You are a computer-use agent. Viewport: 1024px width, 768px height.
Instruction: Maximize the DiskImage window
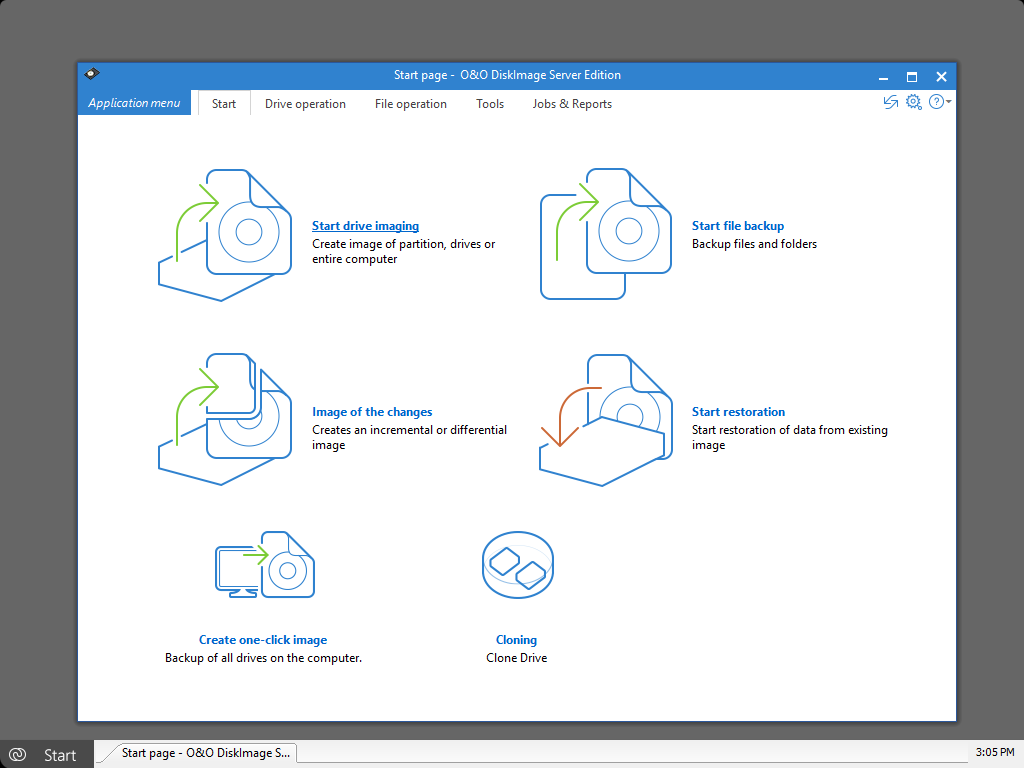(912, 77)
